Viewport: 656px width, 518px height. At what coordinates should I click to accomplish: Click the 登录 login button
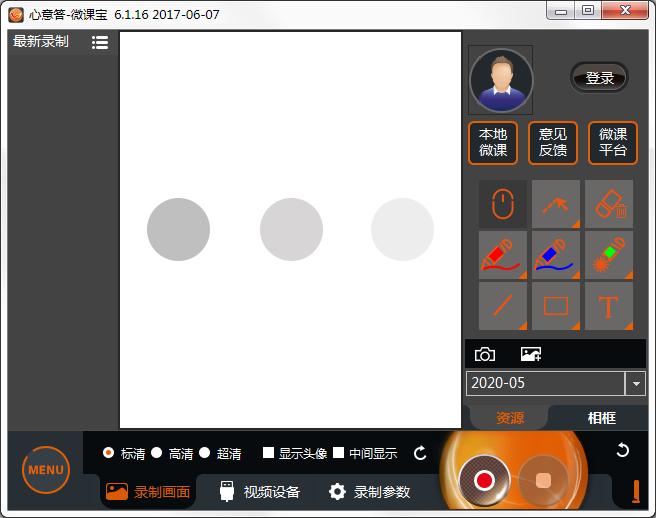tap(599, 78)
